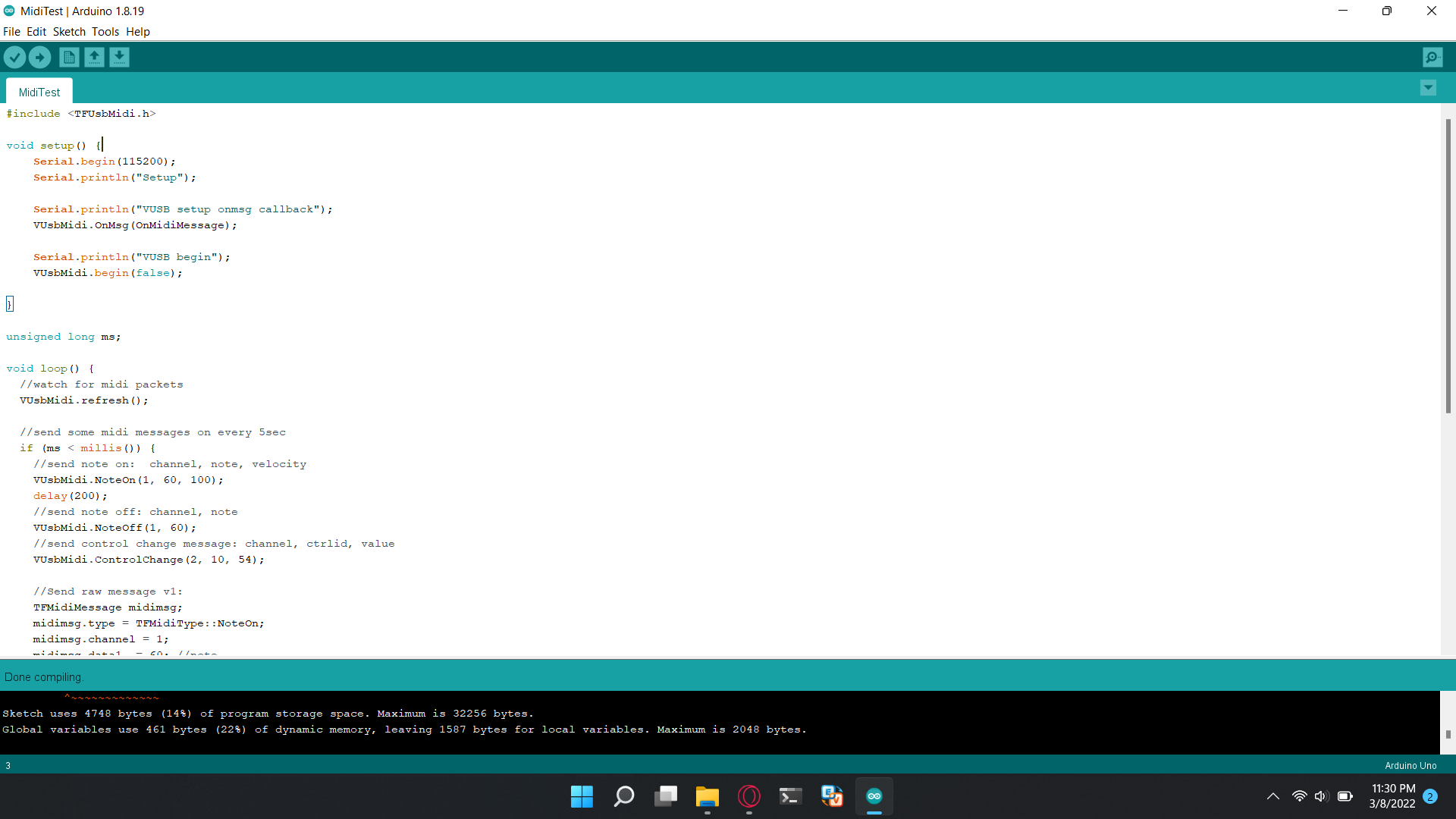This screenshot has height=819, width=1456.
Task: Open the Serial Monitor magnifier icon
Action: point(1432,57)
